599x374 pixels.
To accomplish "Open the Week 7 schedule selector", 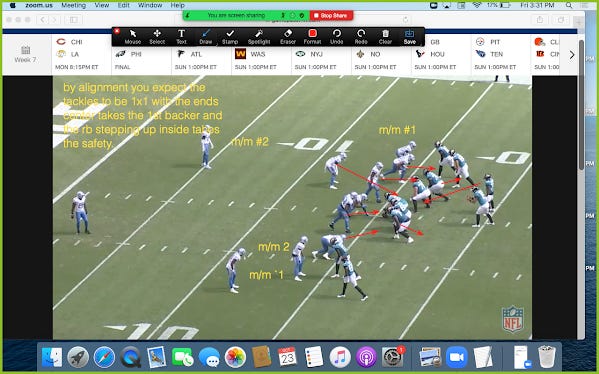I will [26, 54].
